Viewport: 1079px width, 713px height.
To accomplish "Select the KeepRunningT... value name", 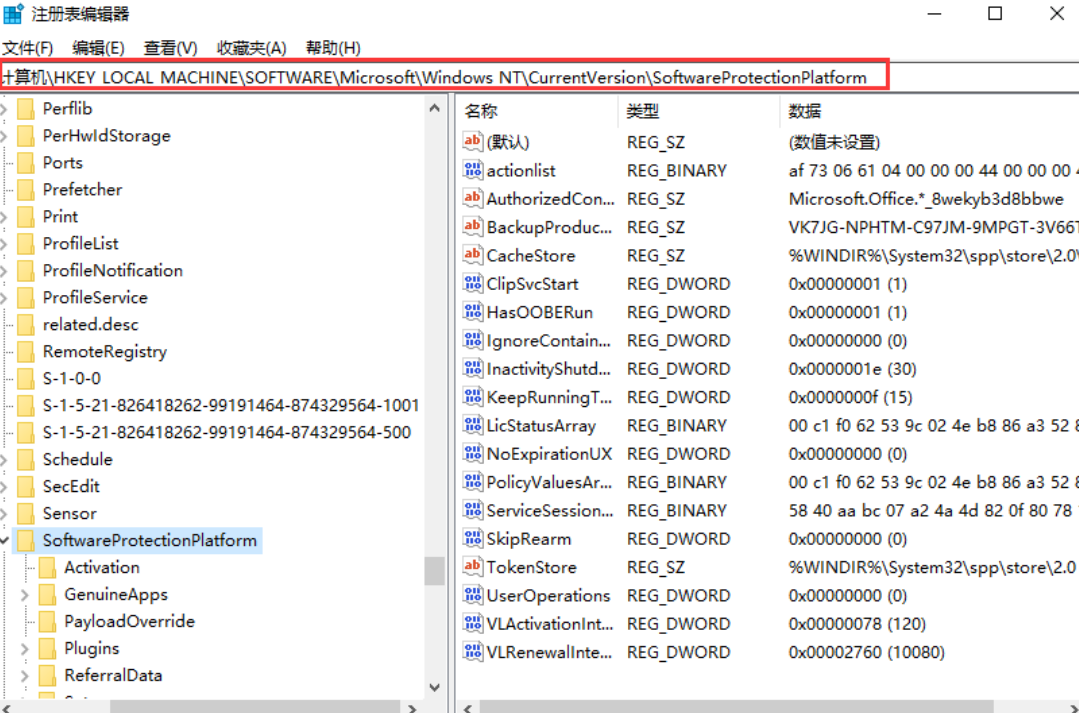I will [548, 397].
